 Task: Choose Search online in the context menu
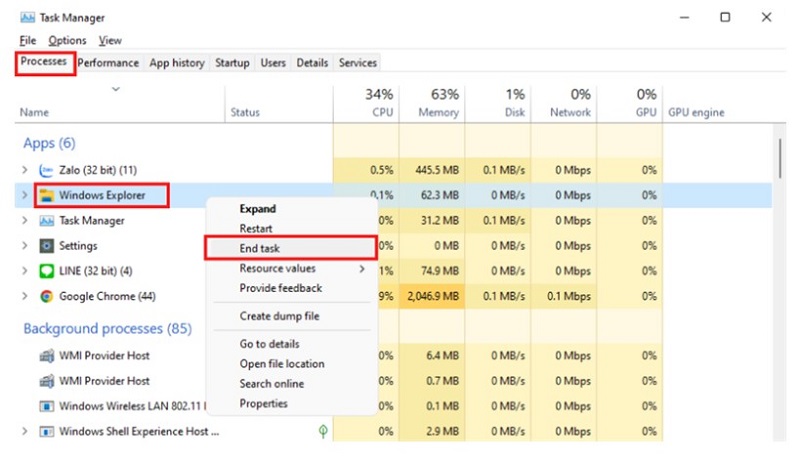tap(272, 384)
